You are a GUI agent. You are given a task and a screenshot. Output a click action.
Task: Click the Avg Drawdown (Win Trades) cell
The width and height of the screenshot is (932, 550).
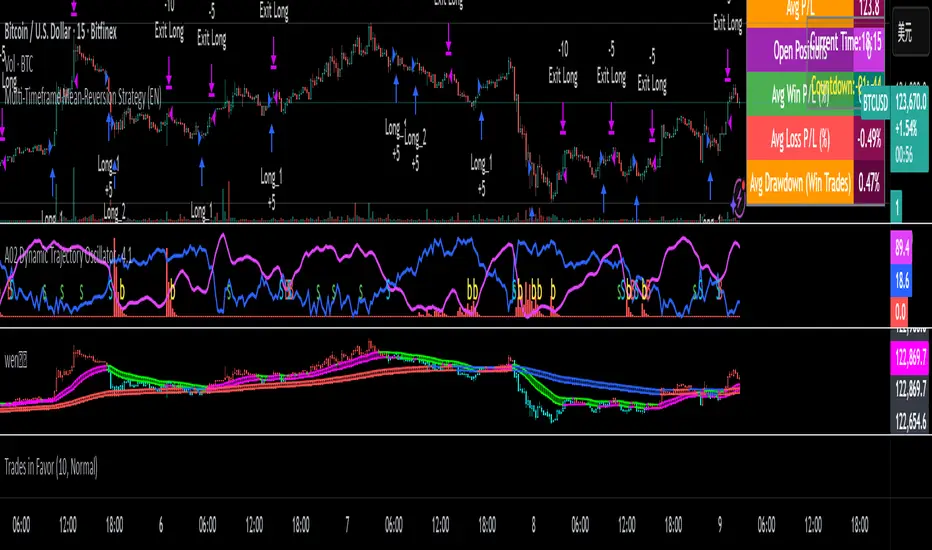point(799,183)
